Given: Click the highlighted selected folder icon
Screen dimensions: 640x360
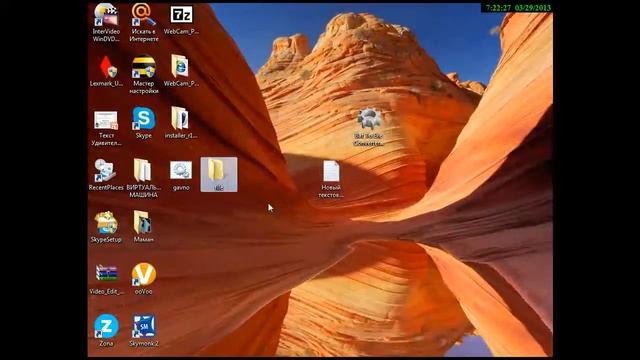Looking at the screenshot, I should click(x=219, y=174).
